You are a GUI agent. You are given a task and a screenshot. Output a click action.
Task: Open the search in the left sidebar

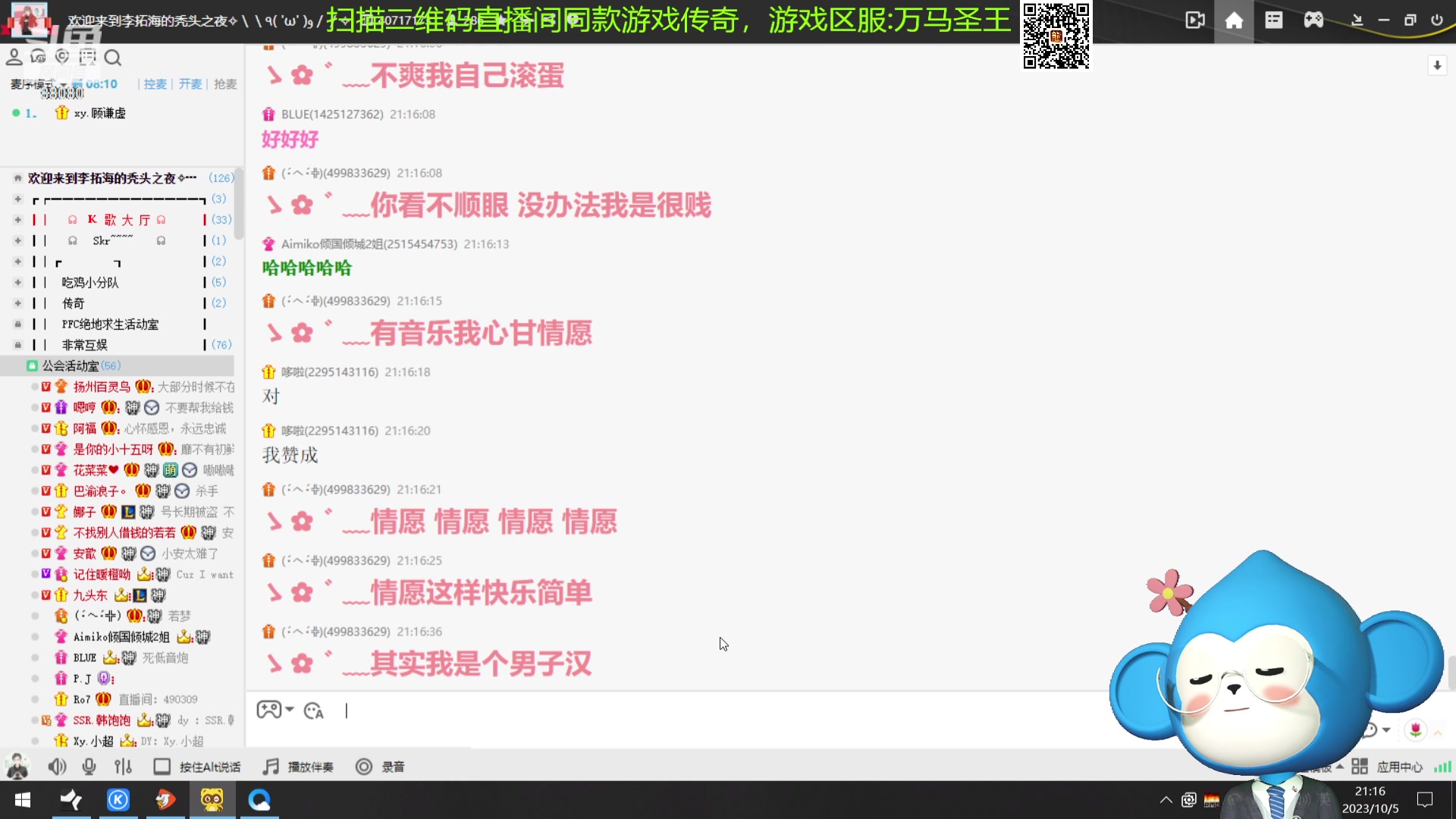pos(114,58)
